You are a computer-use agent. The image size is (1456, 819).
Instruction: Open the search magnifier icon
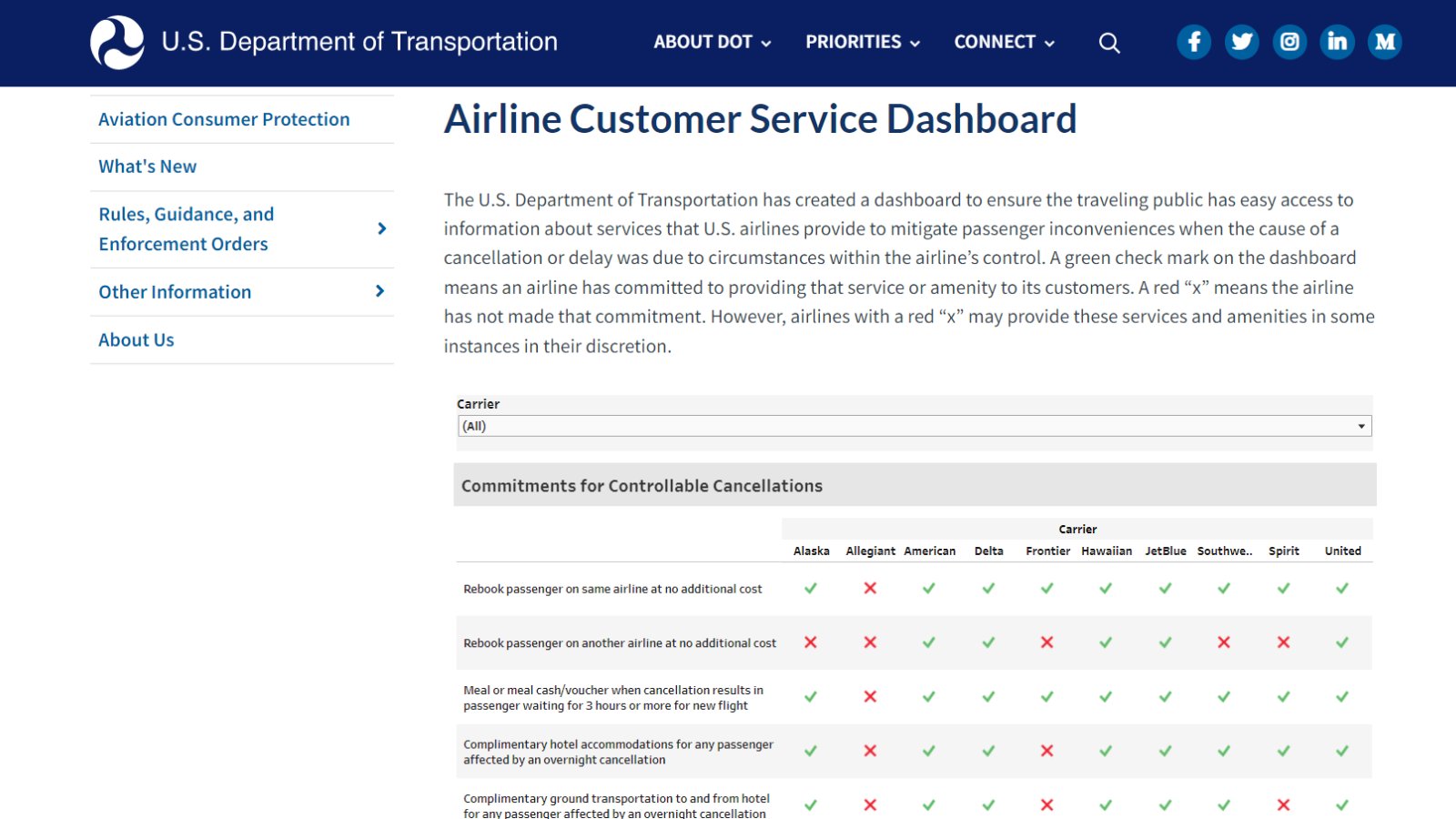[1109, 43]
